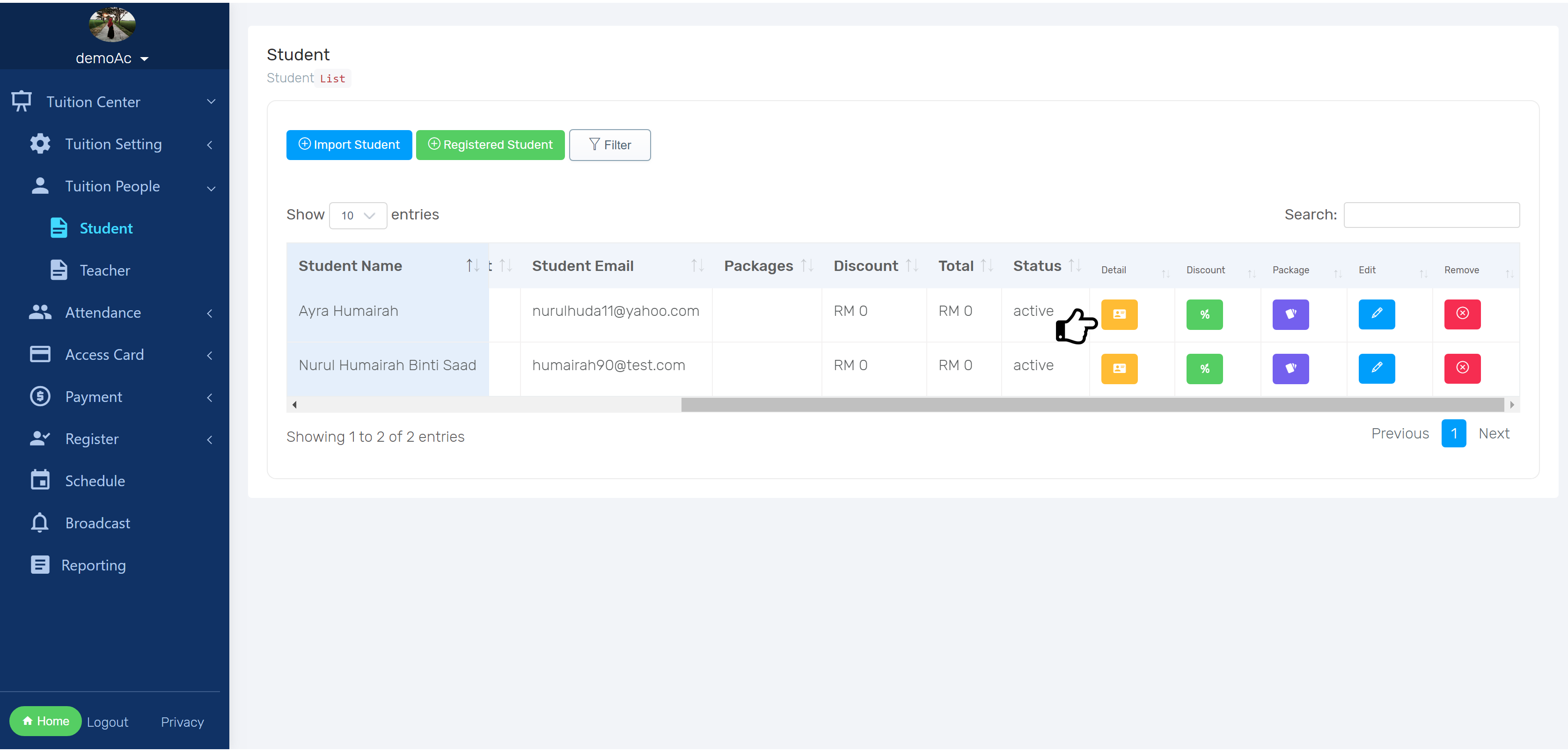Click the Reporting document icon
This screenshot has height=752, width=1568.
pyautogui.click(x=40, y=565)
